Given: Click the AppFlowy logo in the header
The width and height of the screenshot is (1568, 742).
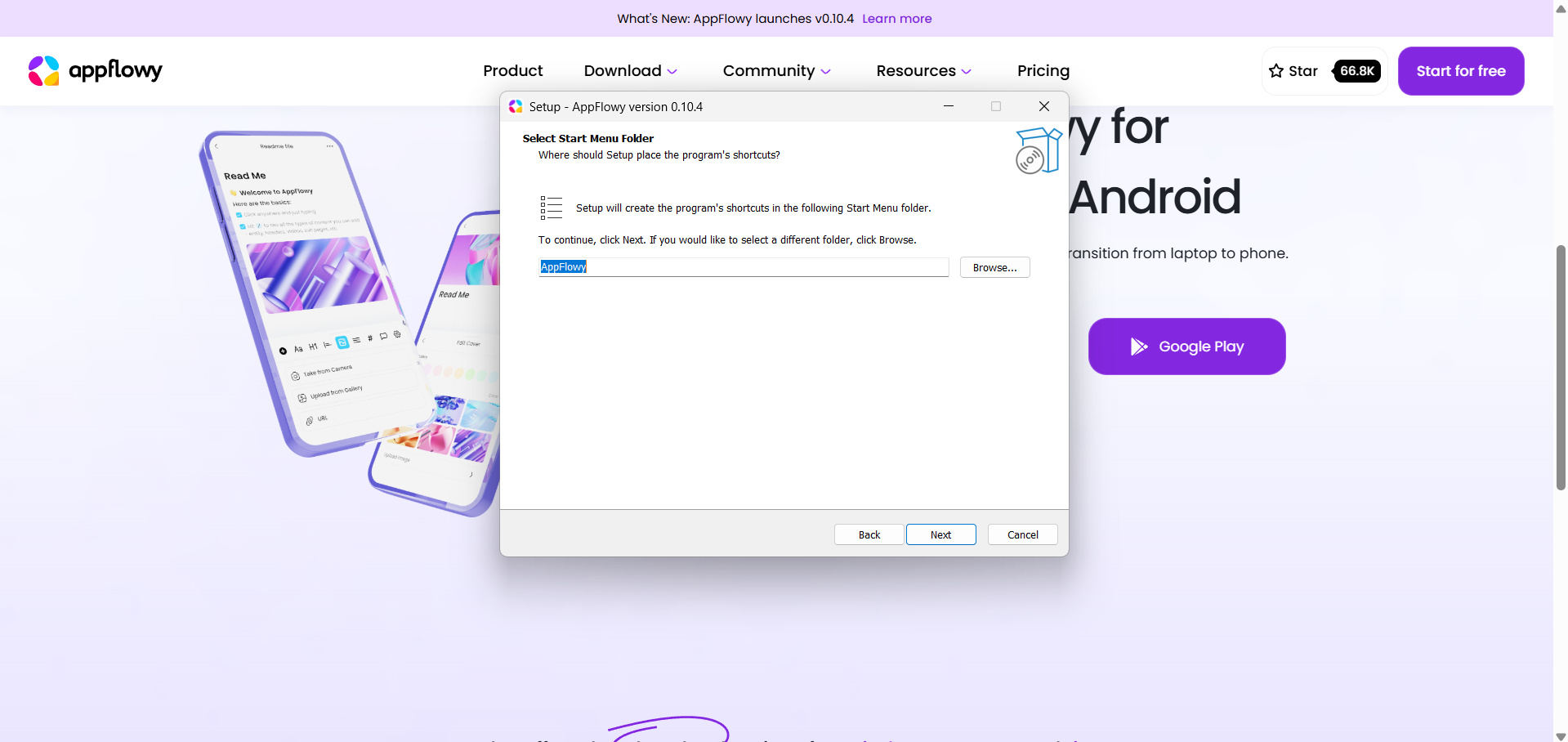Looking at the screenshot, I should tap(95, 71).
